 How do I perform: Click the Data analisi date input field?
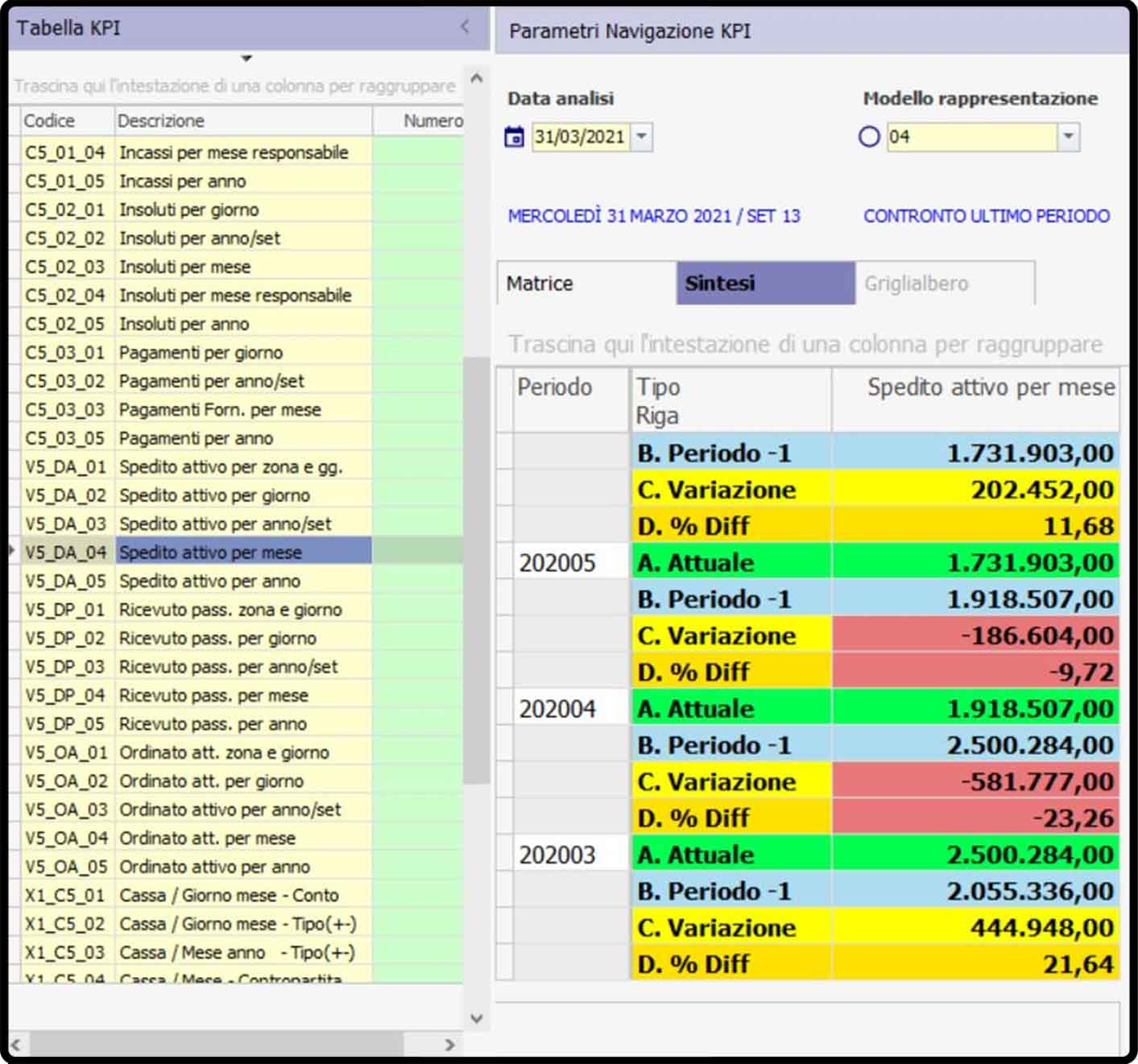coord(580,137)
